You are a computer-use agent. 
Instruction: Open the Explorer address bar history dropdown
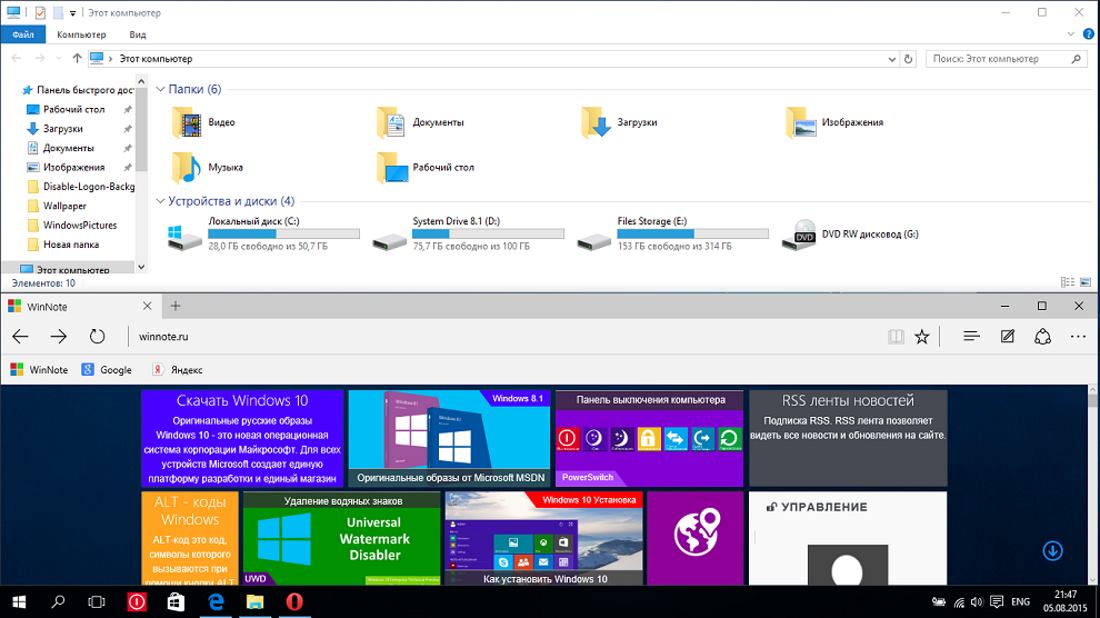(x=891, y=59)
